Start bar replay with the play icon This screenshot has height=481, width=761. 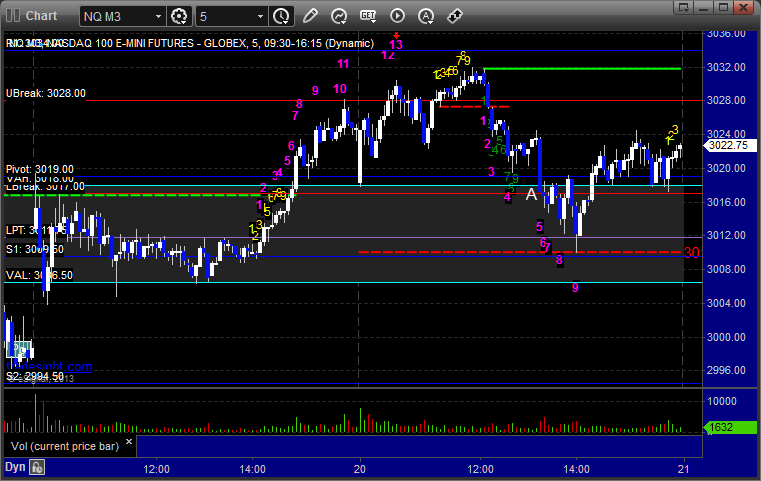pos(397,16)
